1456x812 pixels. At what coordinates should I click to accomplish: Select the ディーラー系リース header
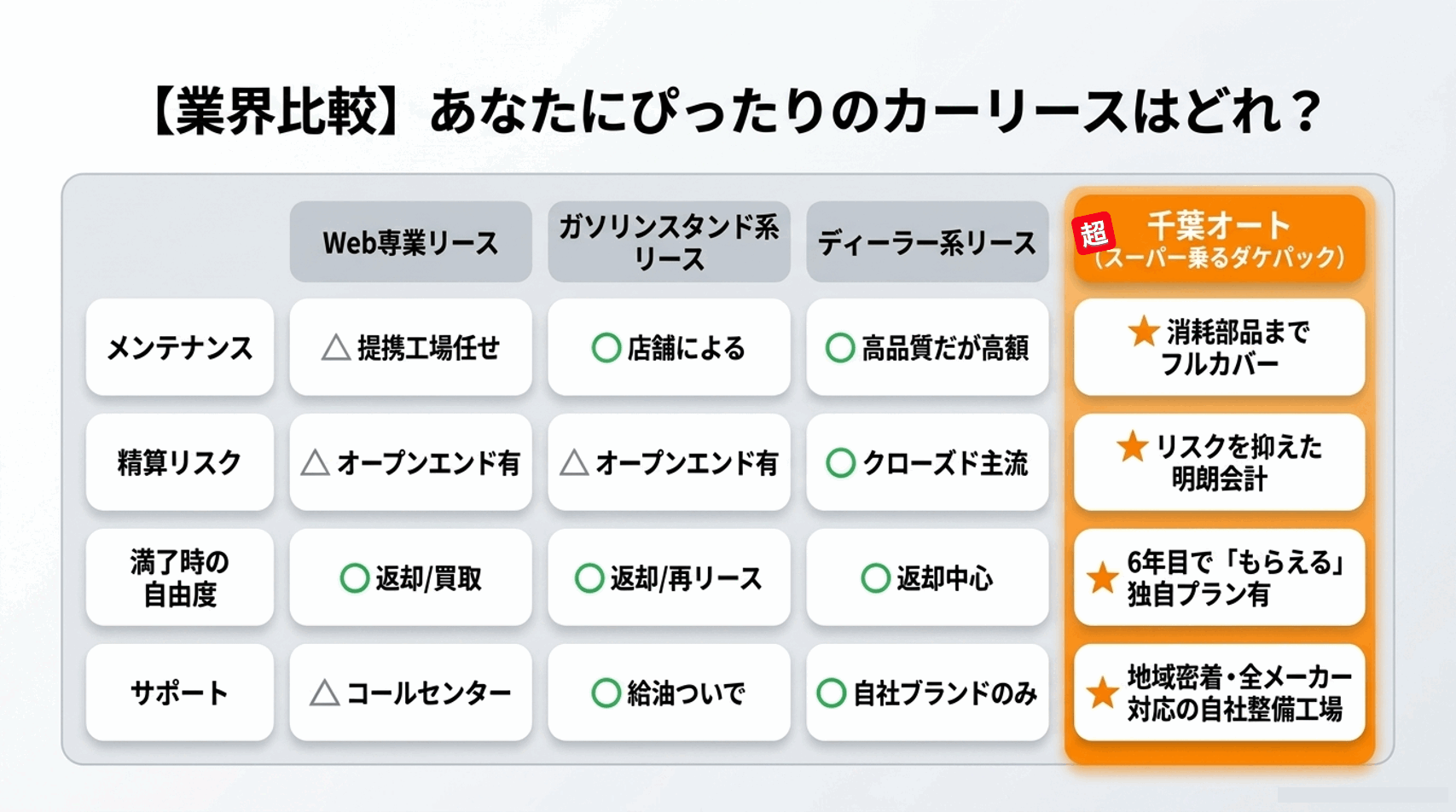coord(927,242)
